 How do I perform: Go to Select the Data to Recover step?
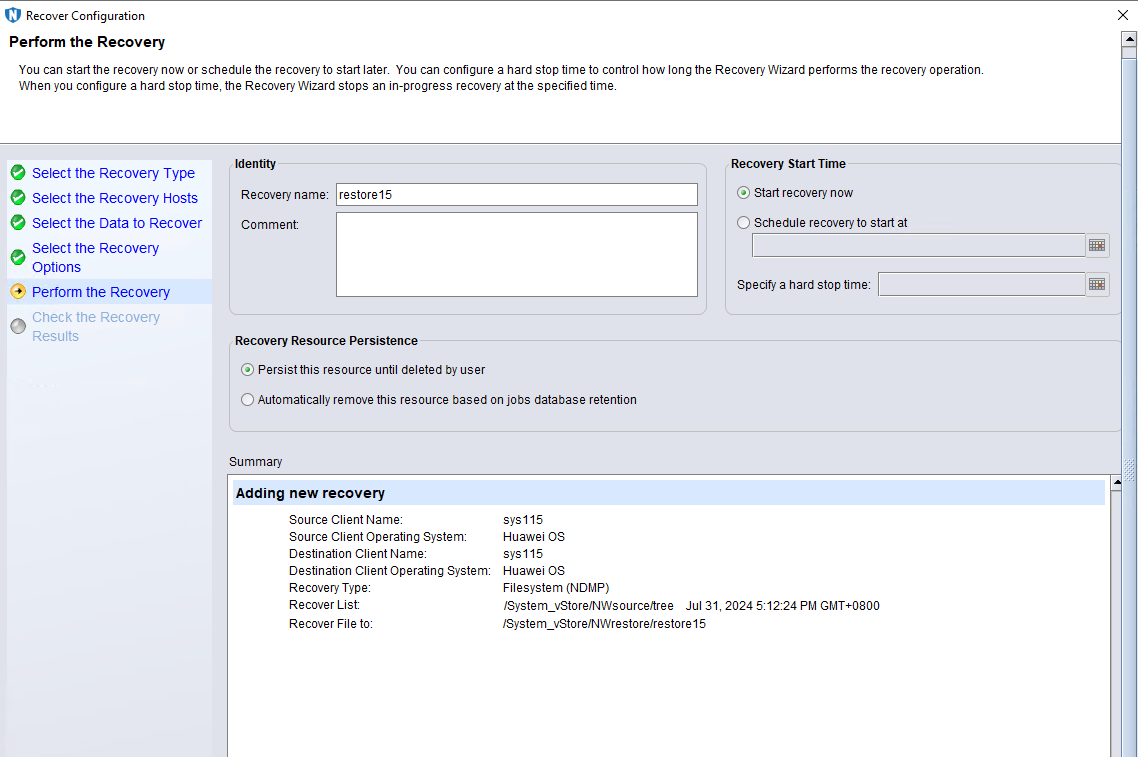(x=117, y=223)
